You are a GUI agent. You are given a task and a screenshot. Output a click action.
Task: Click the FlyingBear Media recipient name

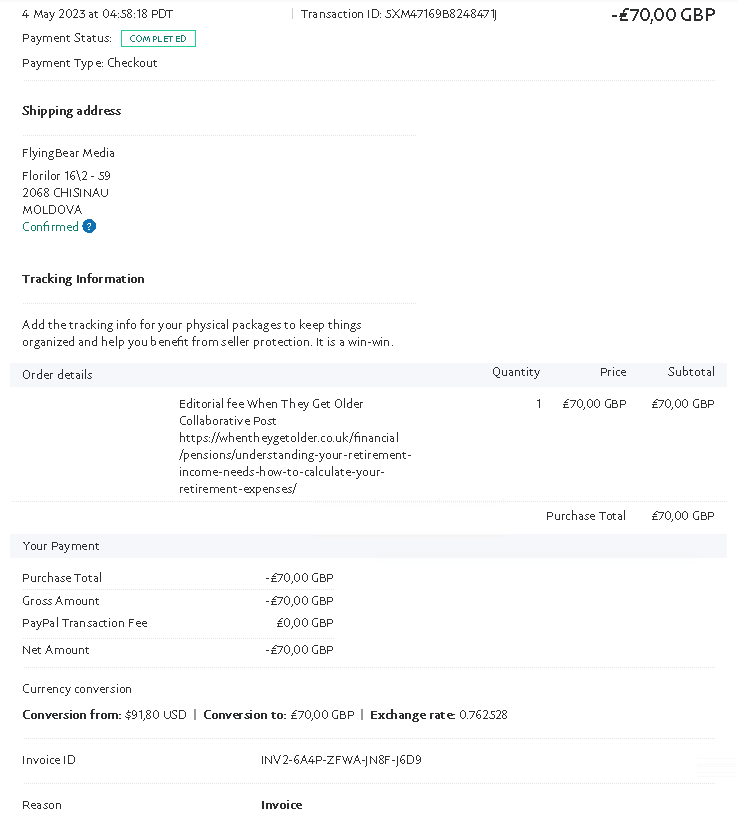68,153
